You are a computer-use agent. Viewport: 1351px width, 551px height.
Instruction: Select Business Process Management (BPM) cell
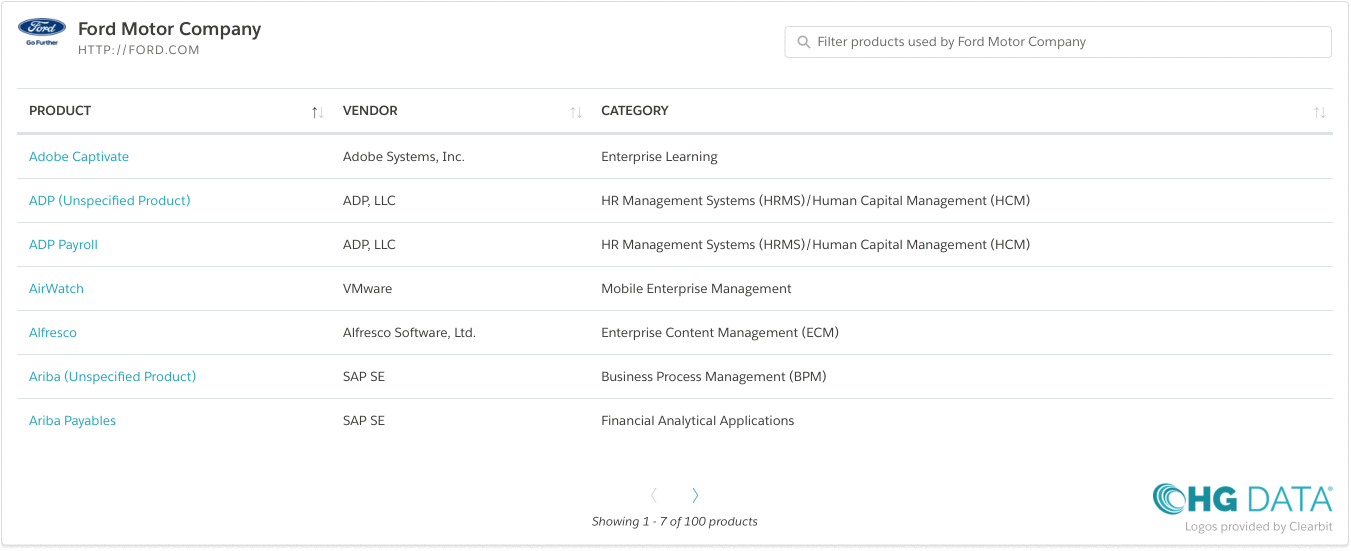tap(714, 376)
